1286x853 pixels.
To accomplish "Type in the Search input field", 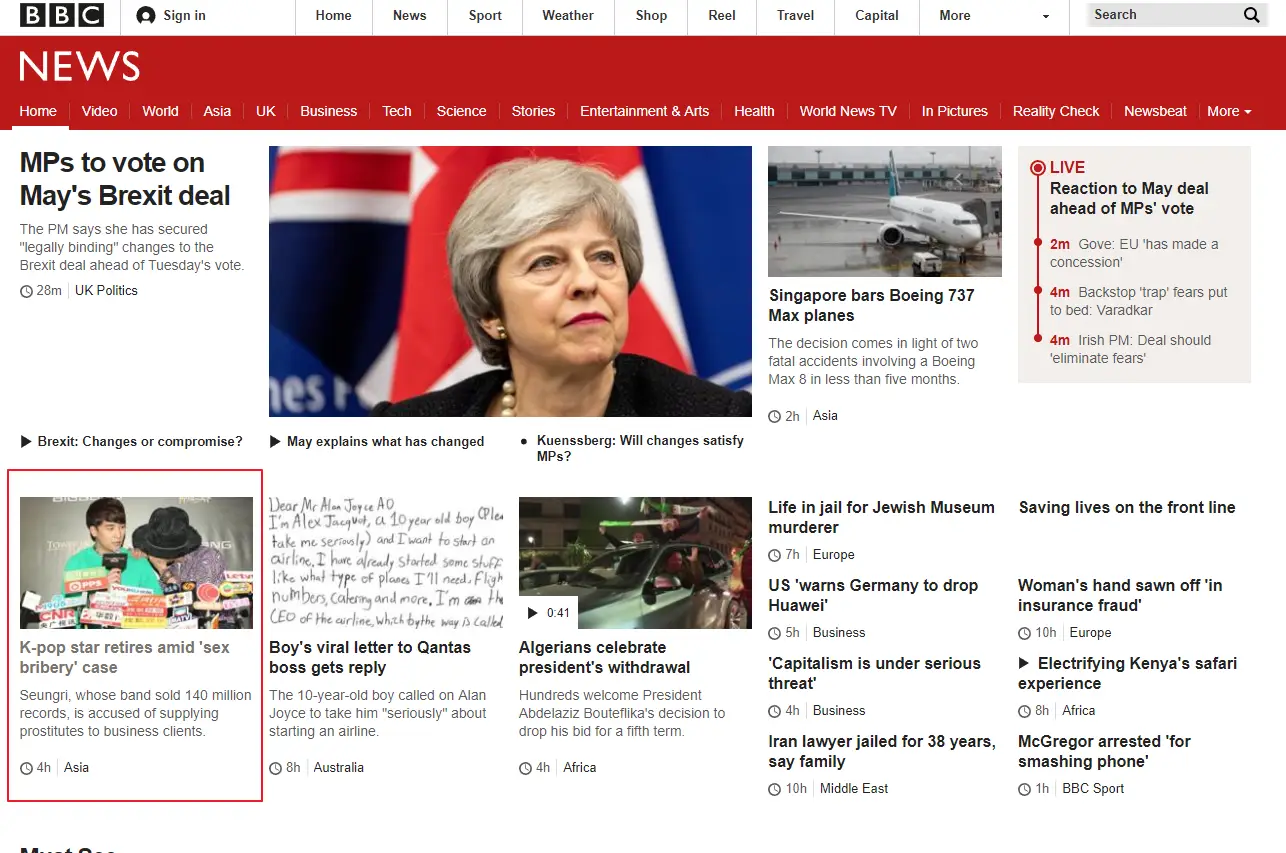I will (x=1160, y=15).
